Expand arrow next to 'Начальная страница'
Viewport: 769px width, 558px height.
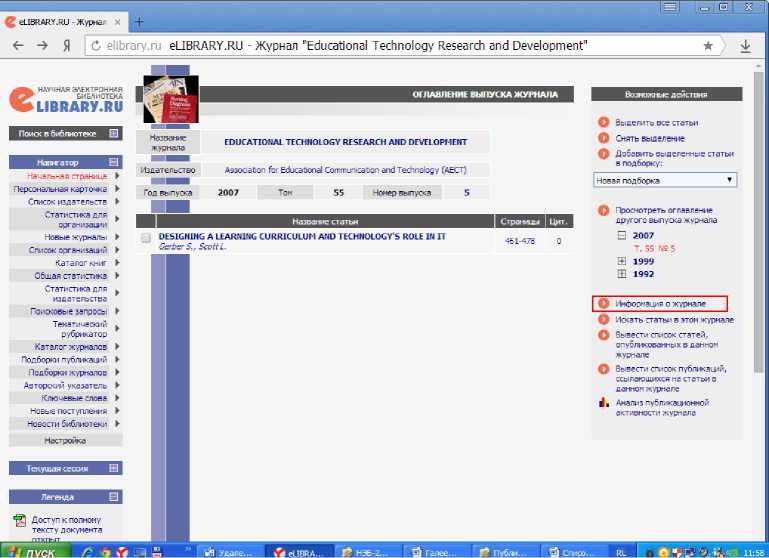pyautogui.click(x=117, y=176)
